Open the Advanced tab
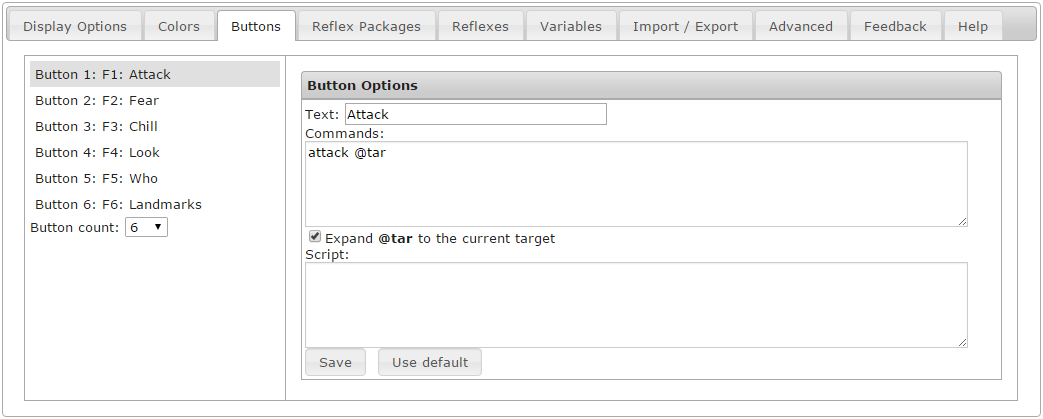The width and height of the screenshot is (1043, 419). pos(800,27)
